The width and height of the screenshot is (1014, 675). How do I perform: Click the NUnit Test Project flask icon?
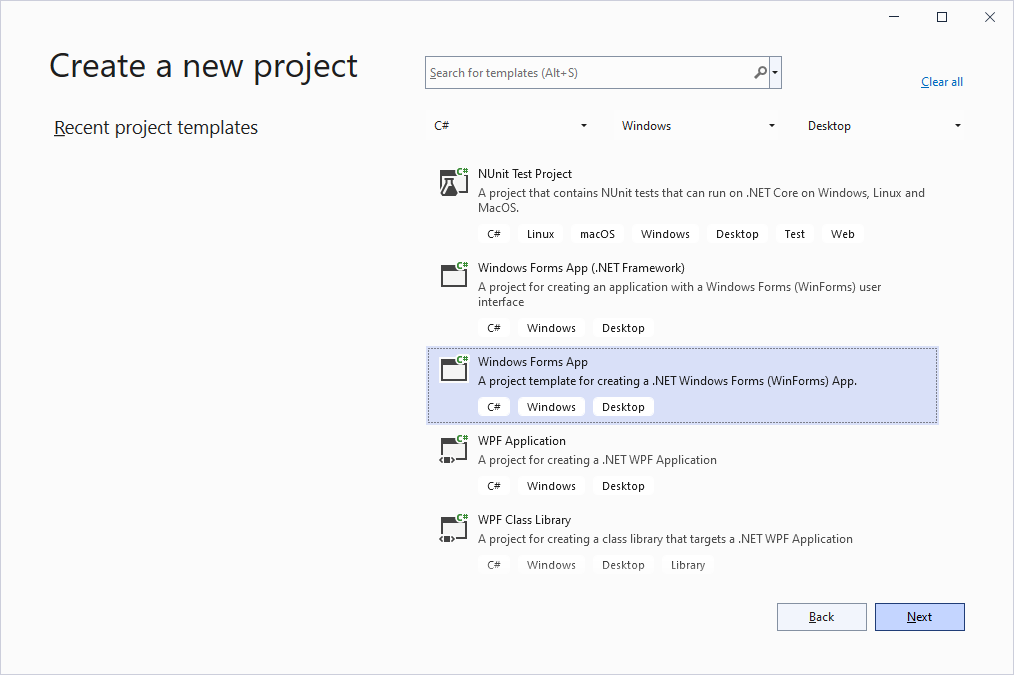tap(455, 182)
